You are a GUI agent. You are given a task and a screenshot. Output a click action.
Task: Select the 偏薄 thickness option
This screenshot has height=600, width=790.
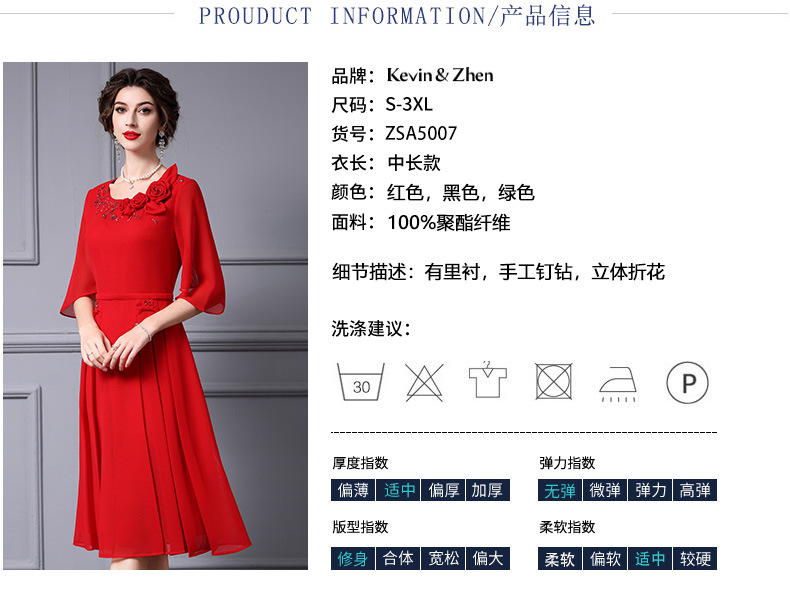point(353,490)
